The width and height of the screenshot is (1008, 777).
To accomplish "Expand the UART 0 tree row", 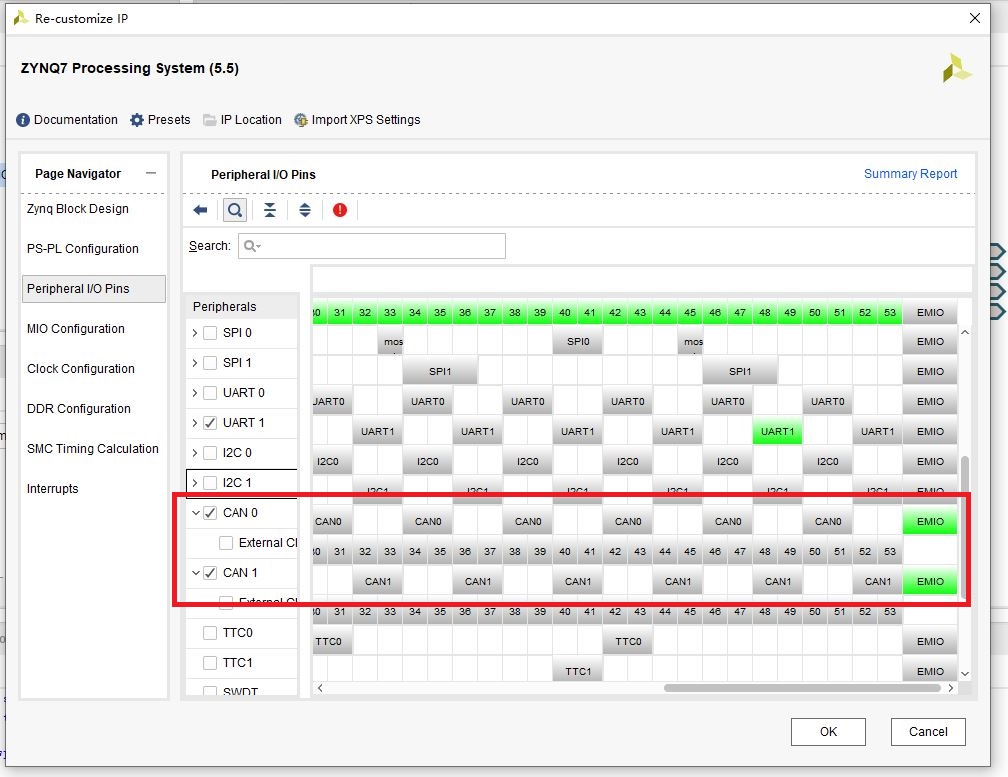I will (x=195, y=393).
